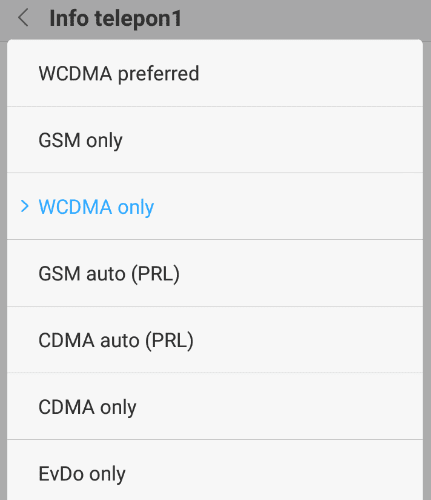Choose the EvDo only option

point(215,470)
